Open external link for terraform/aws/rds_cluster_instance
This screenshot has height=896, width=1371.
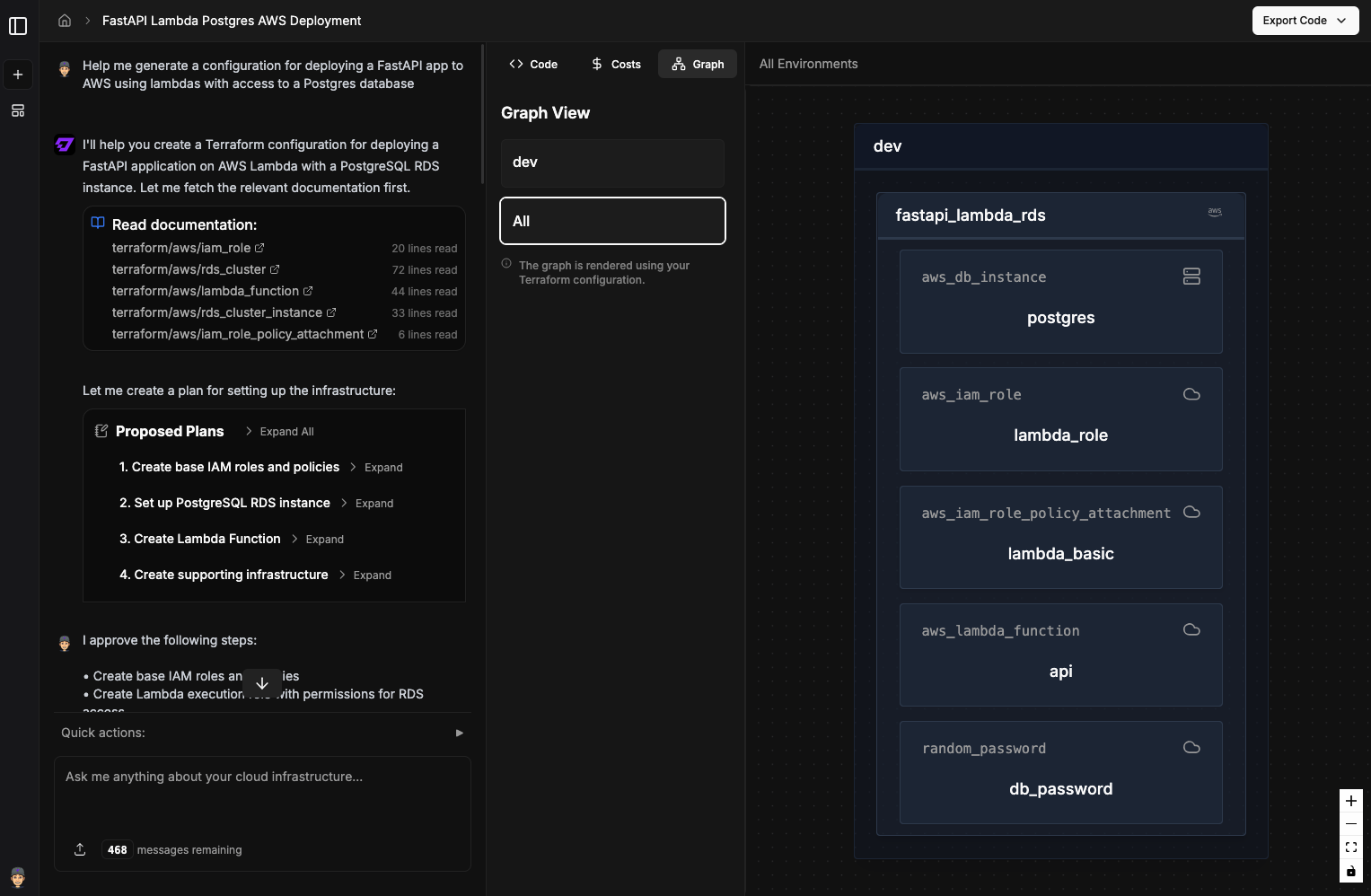pyautogui.click(x=331, y=312)
